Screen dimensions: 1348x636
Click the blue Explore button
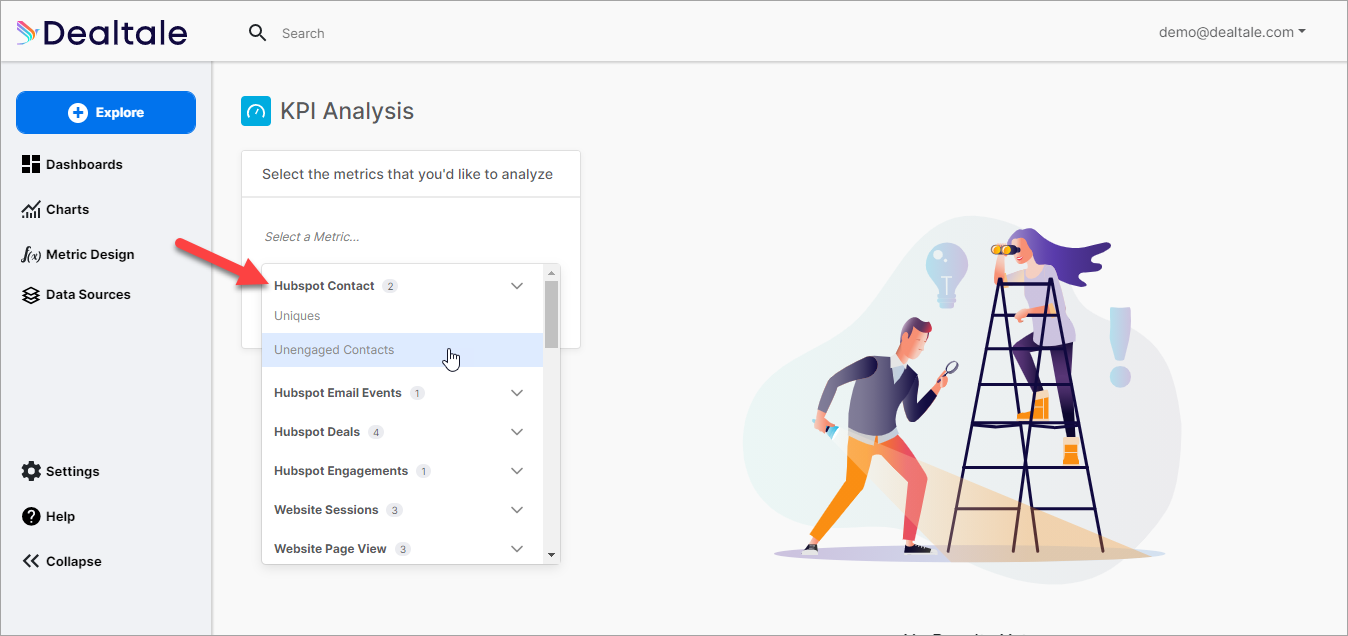point(106,112)
